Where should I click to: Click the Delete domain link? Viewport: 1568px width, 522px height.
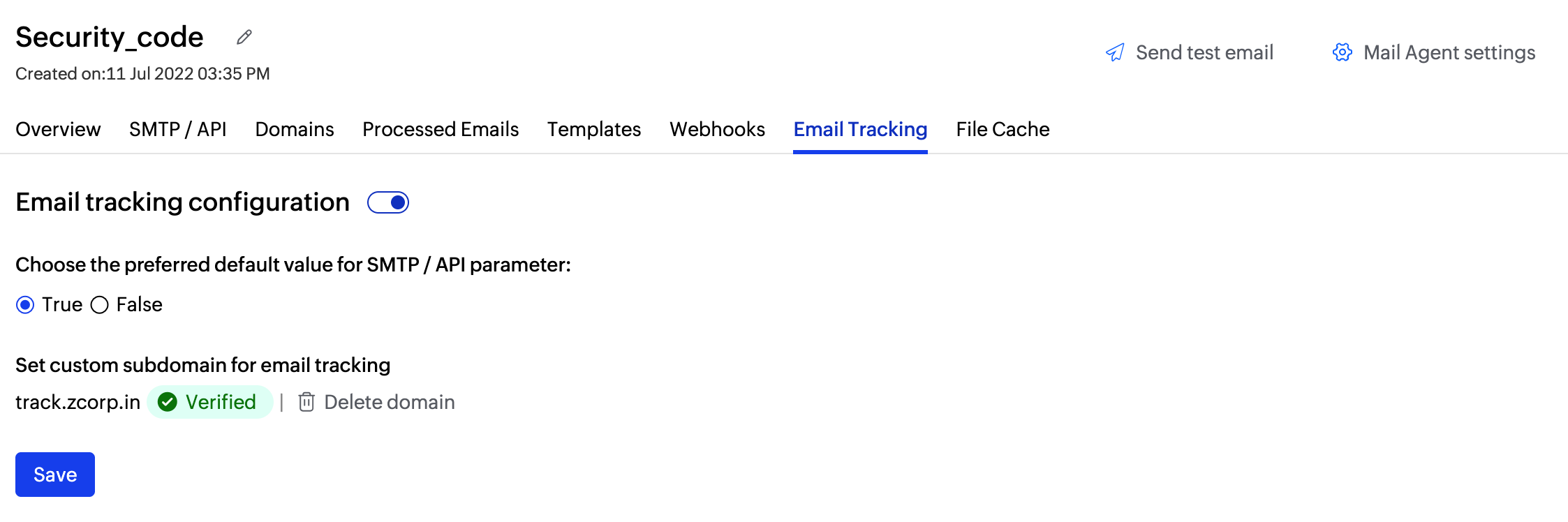point(389,402)
